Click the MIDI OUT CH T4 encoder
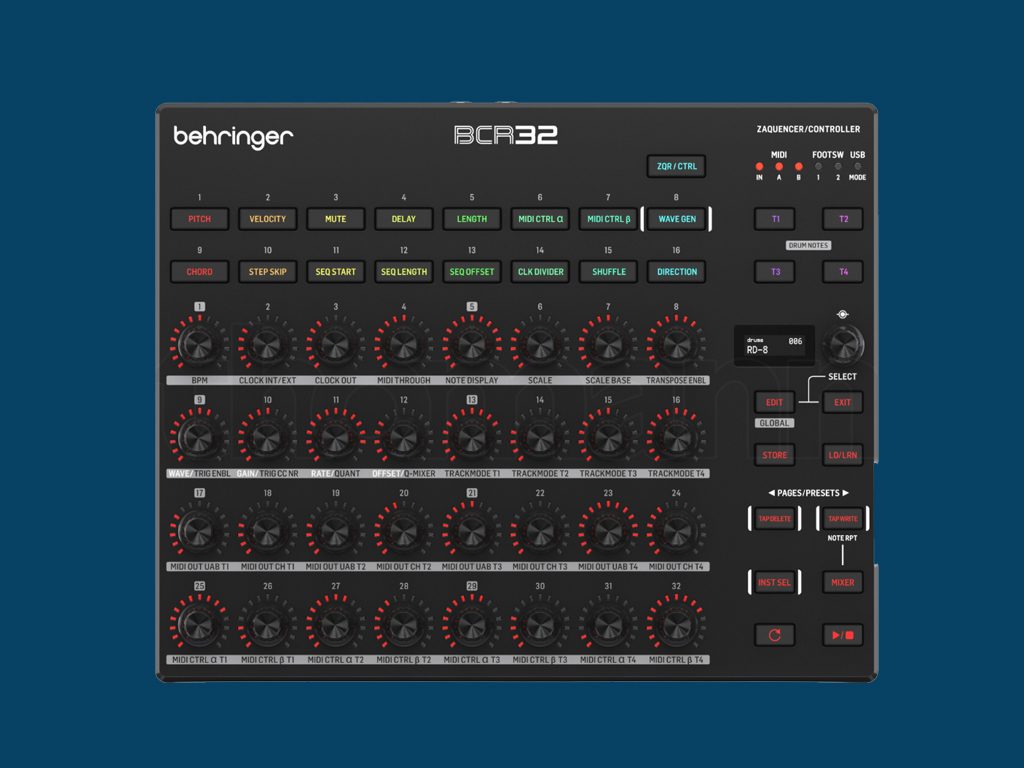1024x768 pixels. (x=676, y=531)
